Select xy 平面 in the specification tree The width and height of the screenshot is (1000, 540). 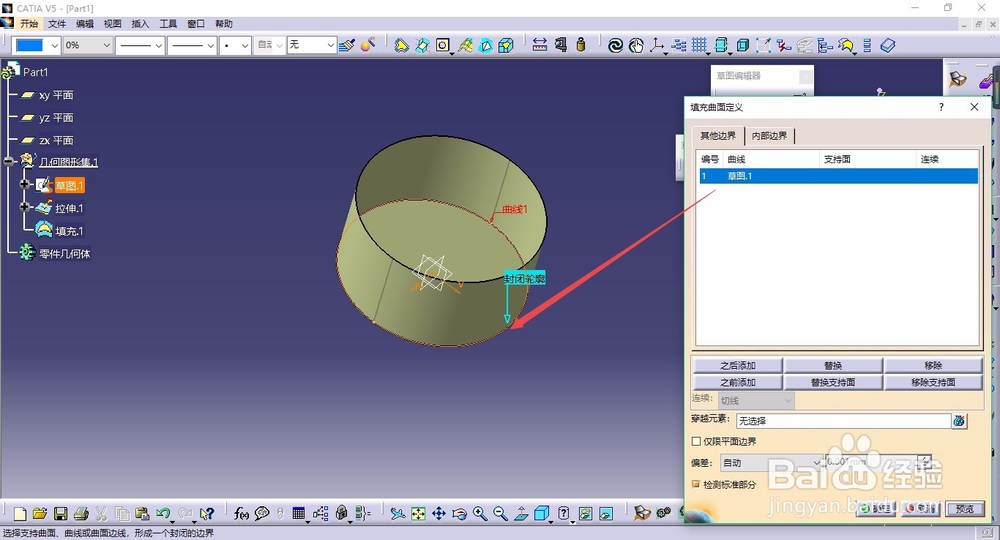tap(56, 95)
